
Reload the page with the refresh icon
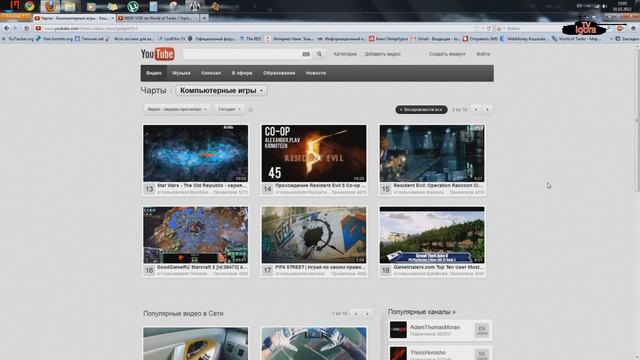pos(489,29)
